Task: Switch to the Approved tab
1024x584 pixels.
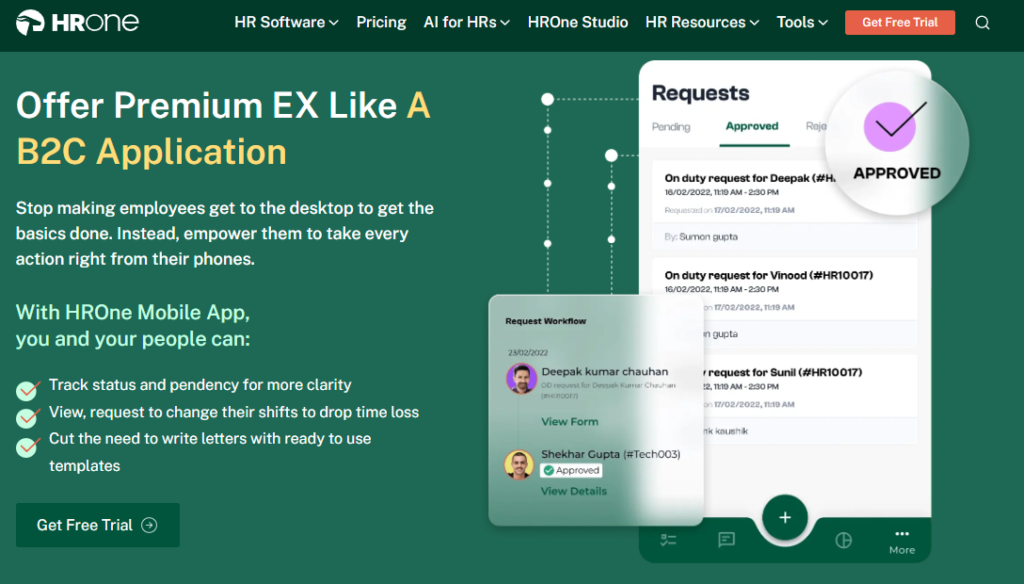Action: click(752, 126)
